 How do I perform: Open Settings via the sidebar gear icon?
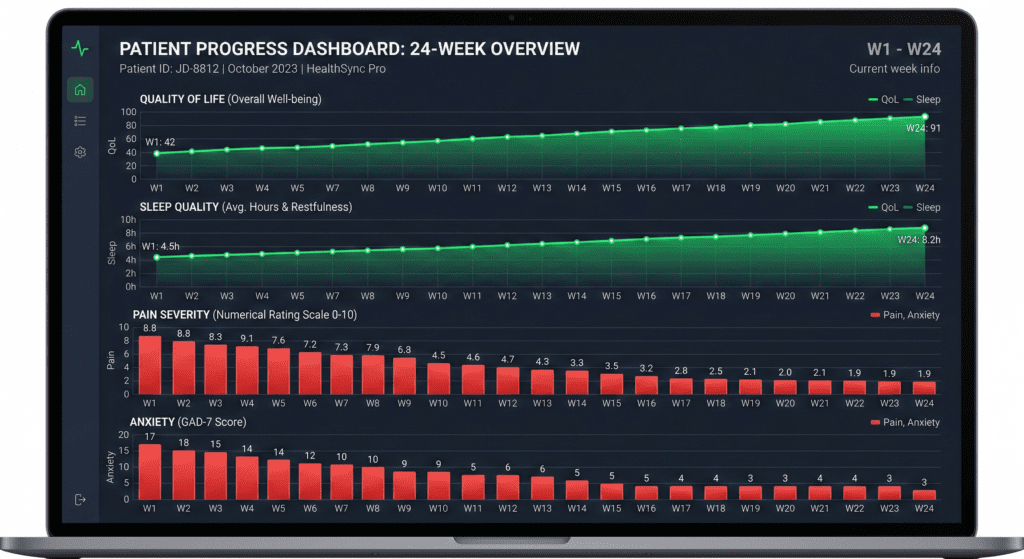pyautogui.click(x=80, y=152)
